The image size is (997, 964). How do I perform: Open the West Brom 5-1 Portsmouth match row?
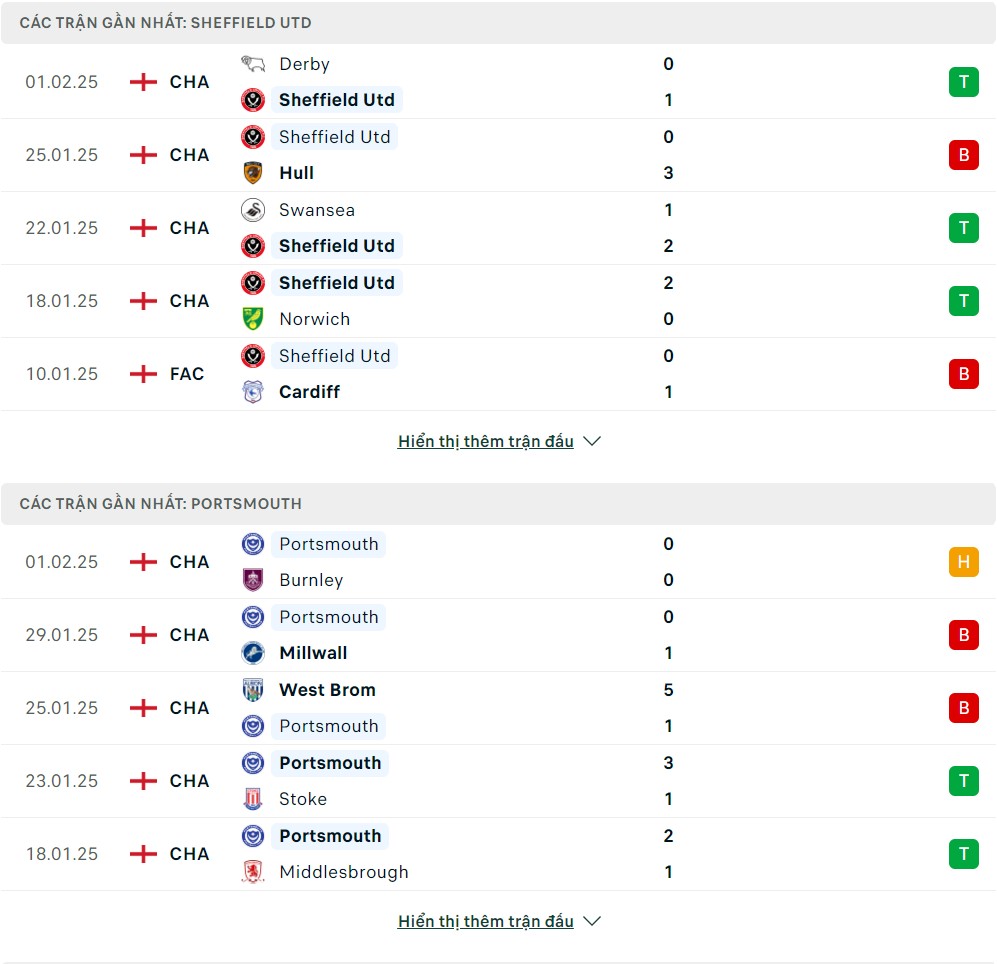click(x=498, y=708)
